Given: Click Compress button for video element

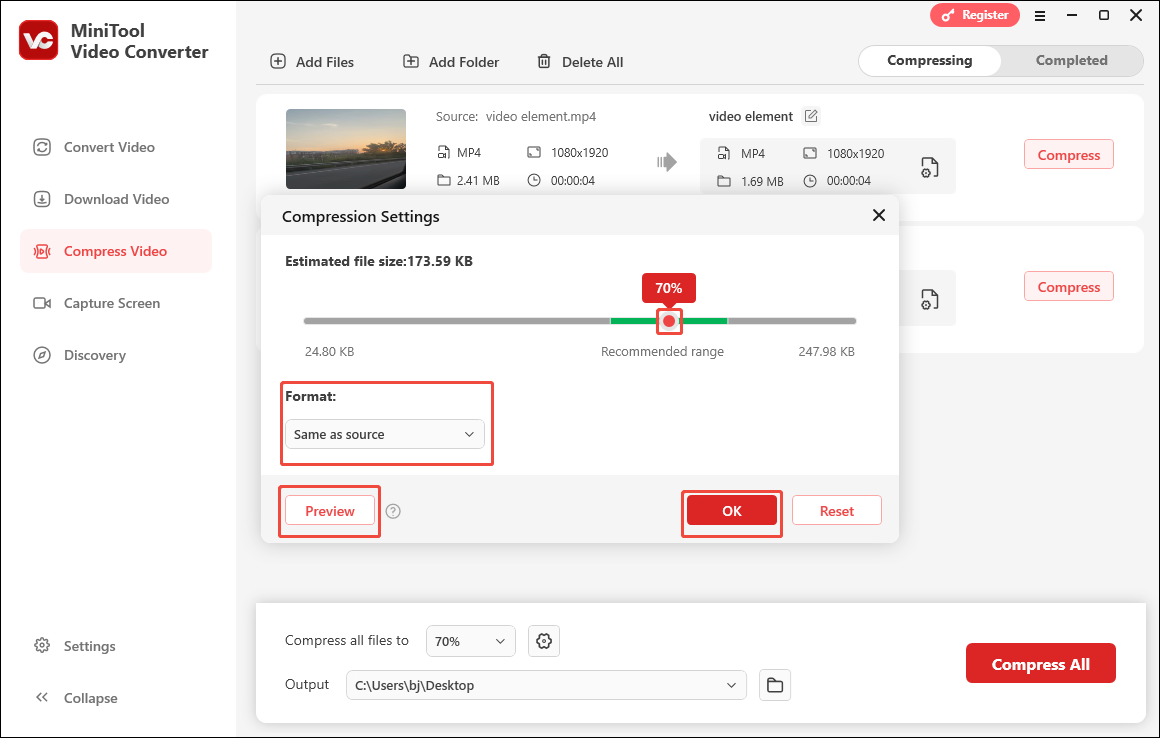Looking at the screenshot, I should (x=1068, y=155).
